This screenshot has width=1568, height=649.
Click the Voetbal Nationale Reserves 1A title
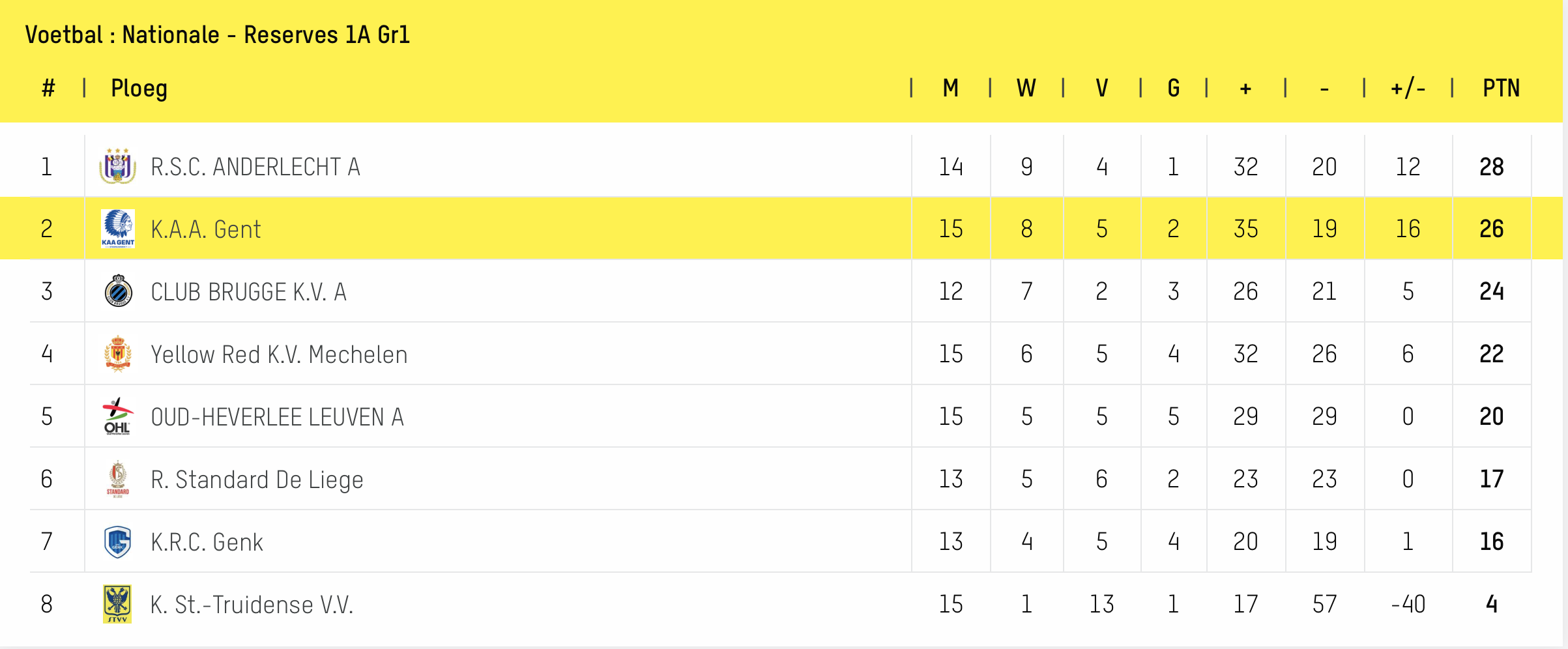coord(218,35)
